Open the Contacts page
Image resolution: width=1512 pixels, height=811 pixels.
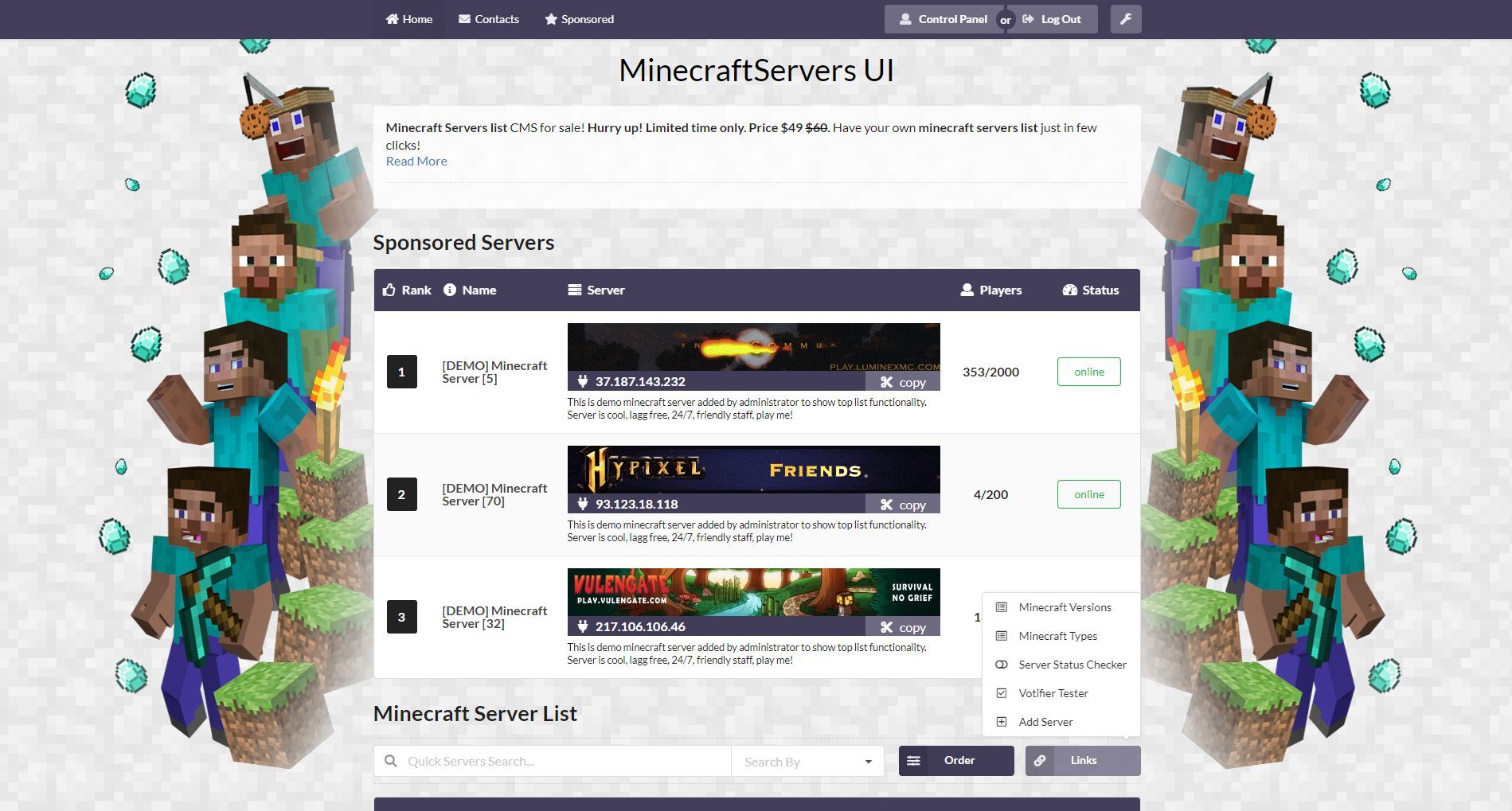[x=489, y=19]
